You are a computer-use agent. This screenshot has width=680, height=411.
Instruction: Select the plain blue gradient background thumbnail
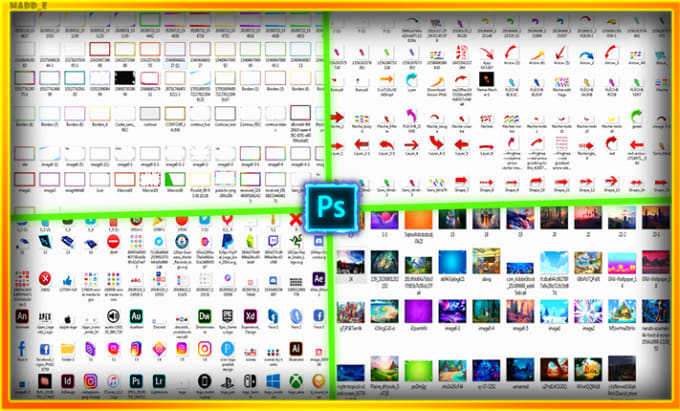pos(452,263)
